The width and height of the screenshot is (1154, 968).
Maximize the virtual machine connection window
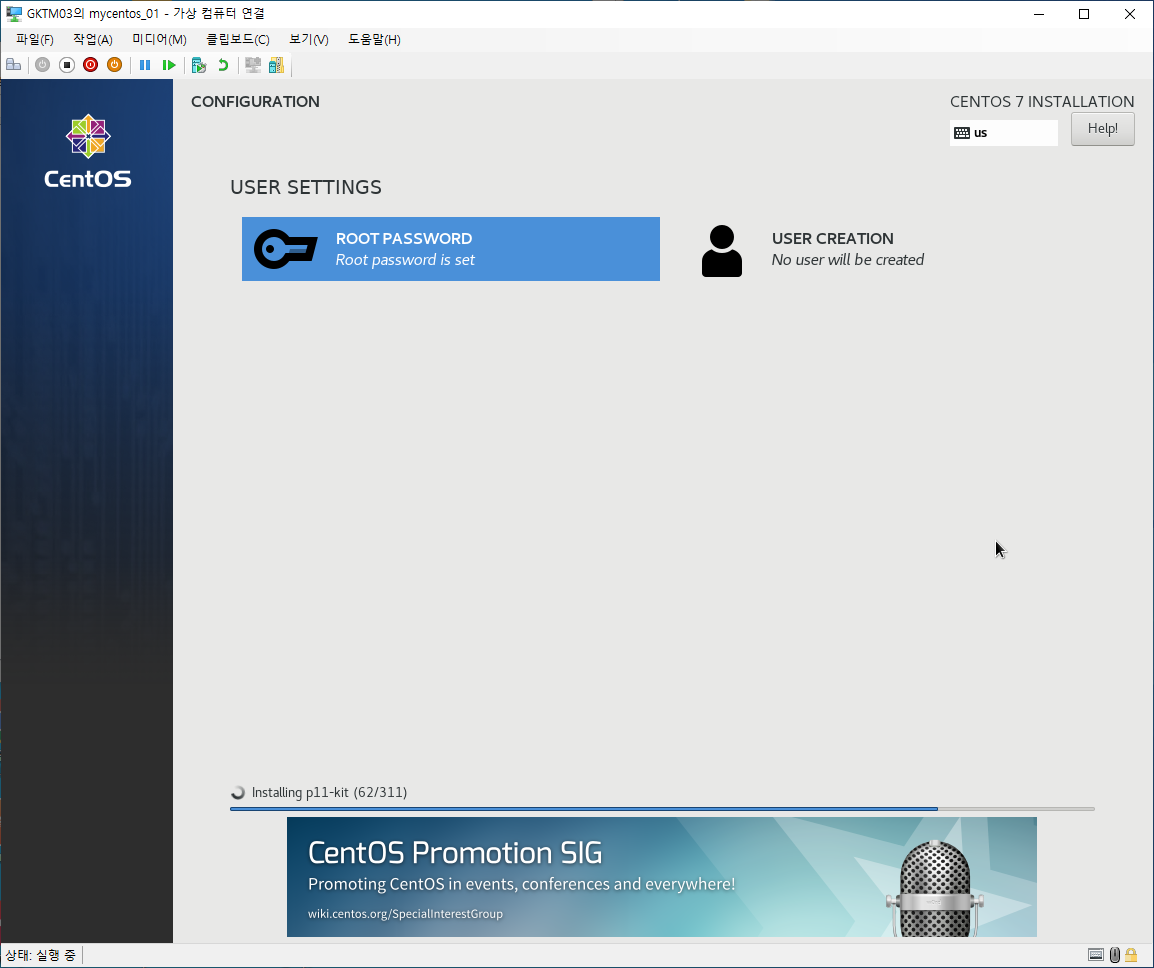click(x=1084, y=14)
